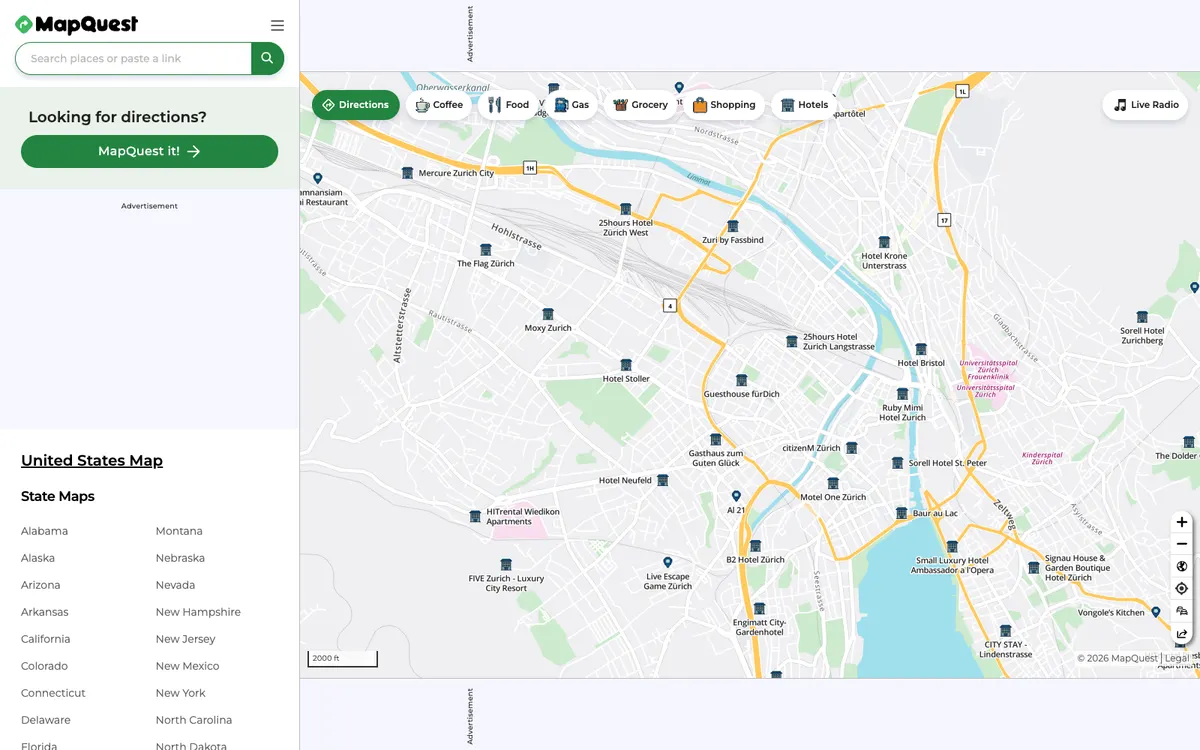The image size is (1200, 750).
Task: Open the California state map link
Action: [46, 639]
